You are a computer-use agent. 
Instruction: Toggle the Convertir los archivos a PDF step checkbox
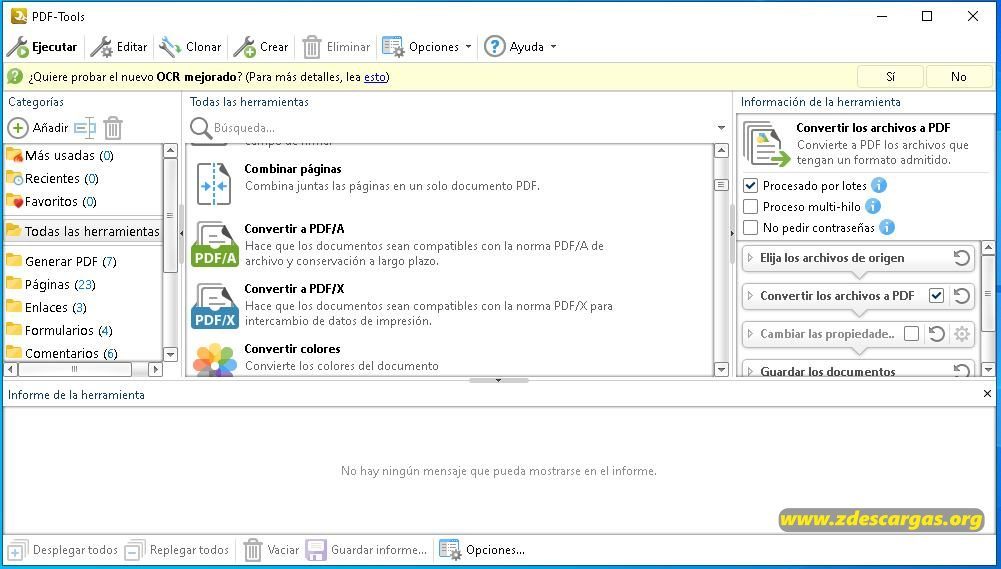coord(937,296)
